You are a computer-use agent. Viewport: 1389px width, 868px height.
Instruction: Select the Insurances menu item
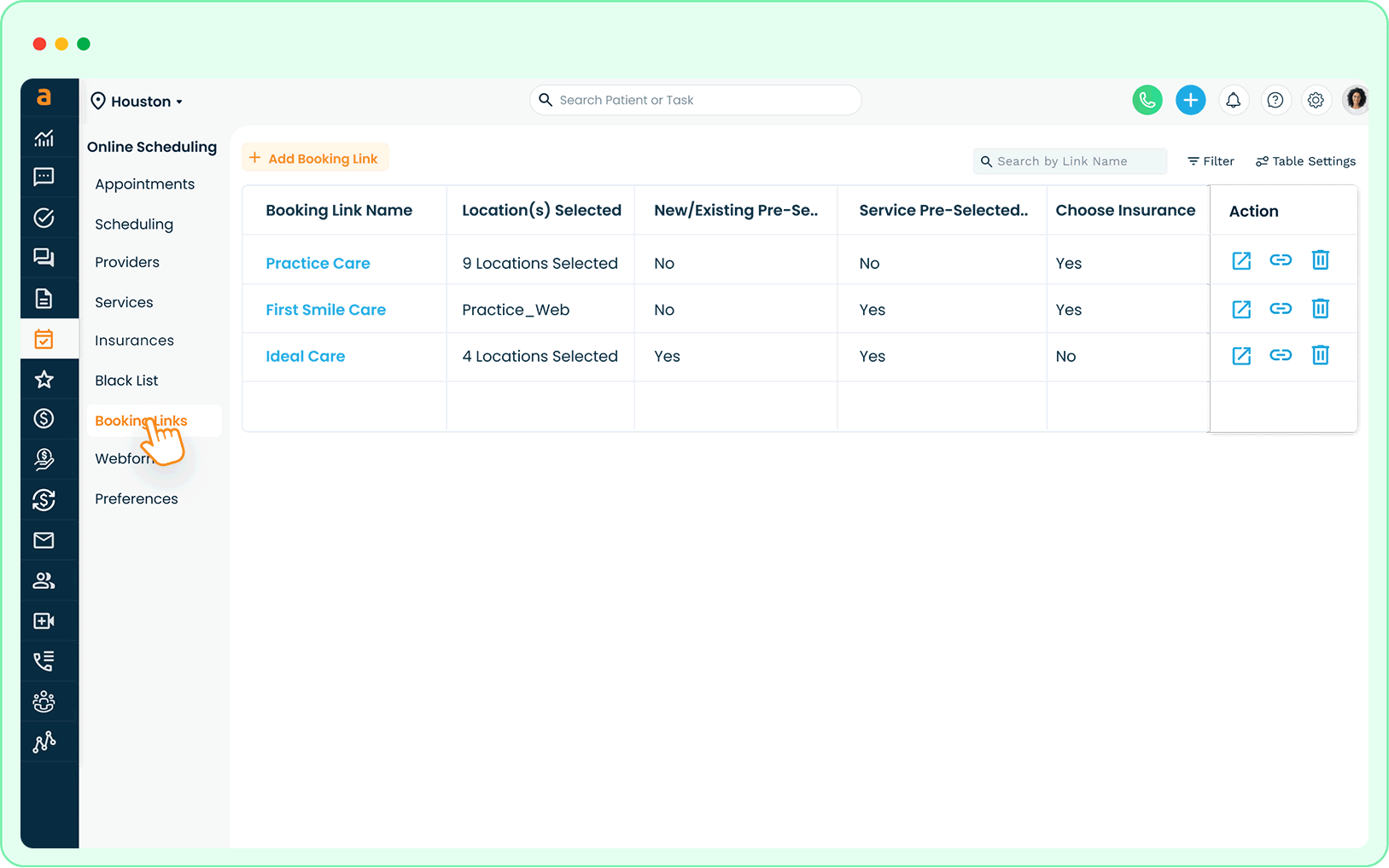(x=134, y=341)
